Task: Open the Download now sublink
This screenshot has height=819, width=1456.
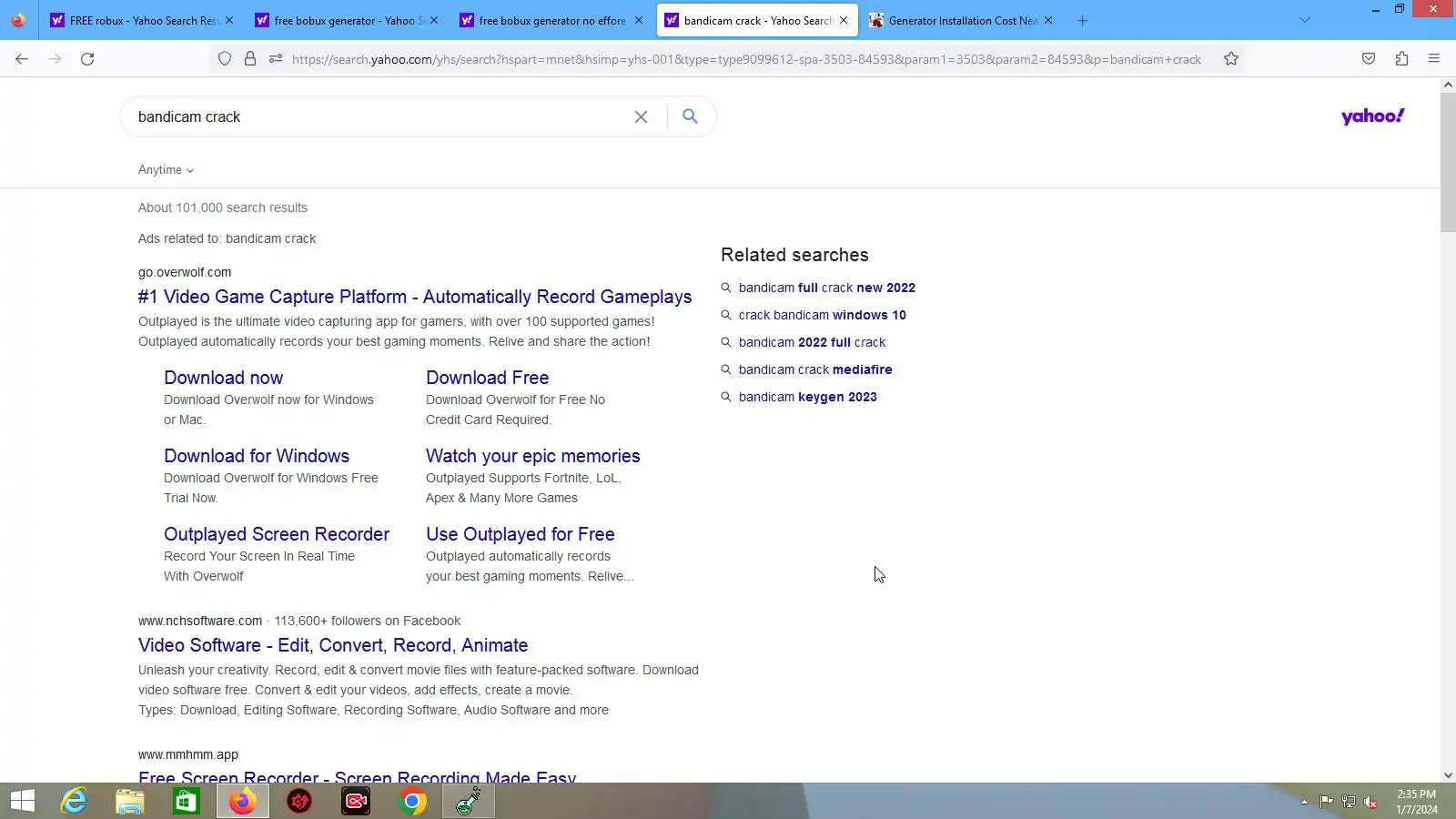Action: 223,378
